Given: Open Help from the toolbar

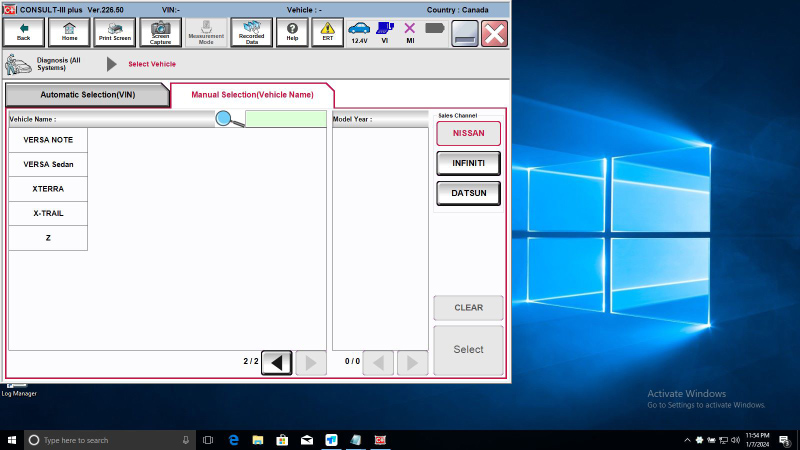Looking at the screenshot, I should [292, 33].
